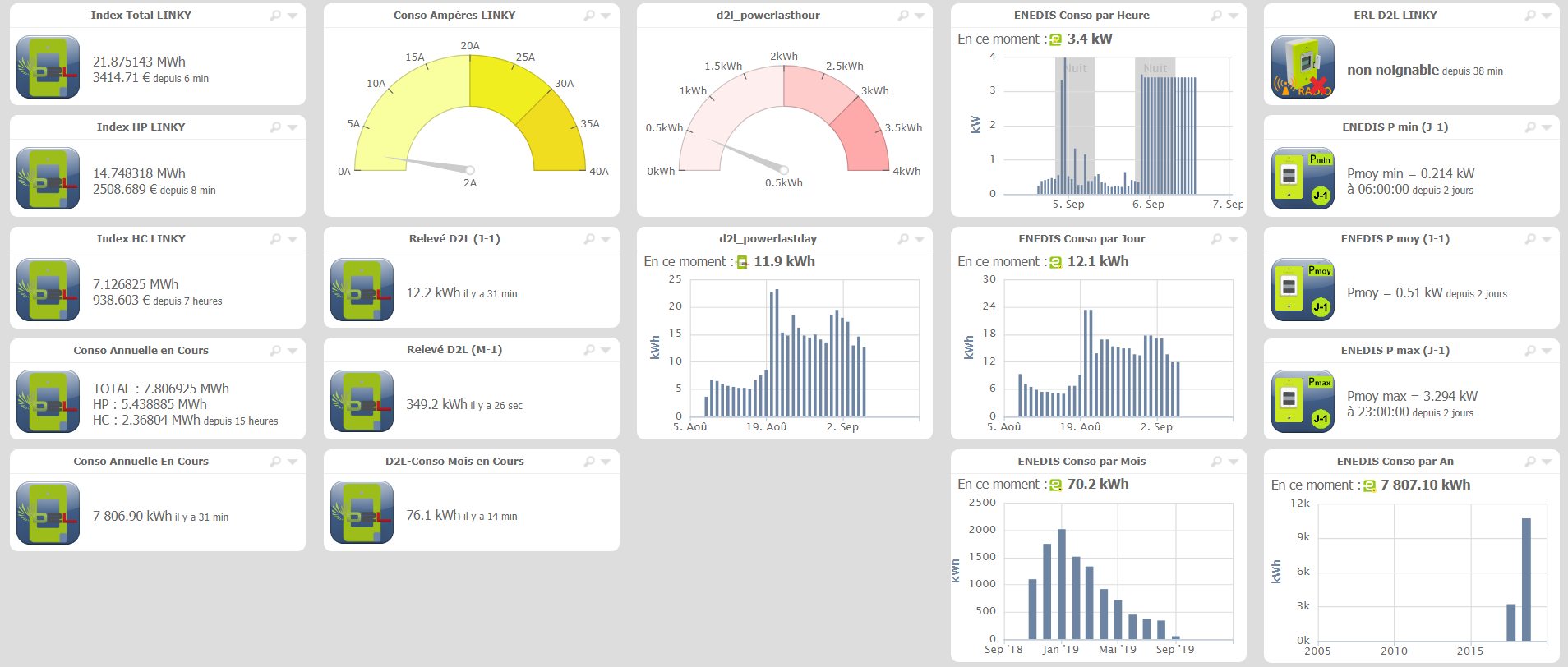Click the 'Pmoy min = 0.214 kW' value
The width and height of the screenshot is (1568, 667).
pyautogui.click(x=1410, y=173)
